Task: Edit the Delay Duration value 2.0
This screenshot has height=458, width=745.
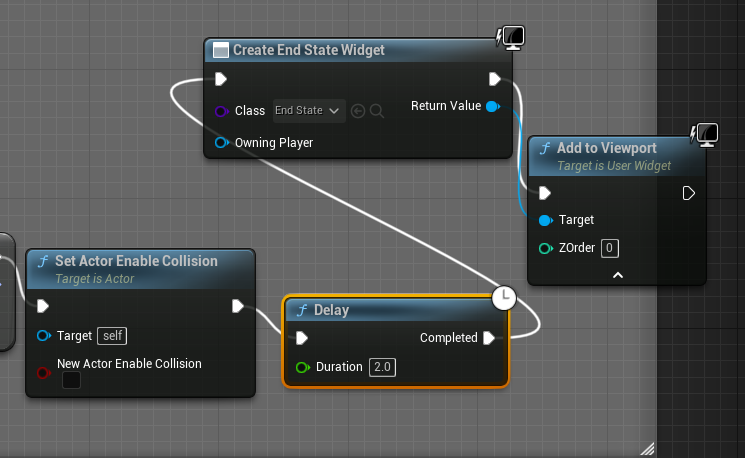Action: [382, 367]
